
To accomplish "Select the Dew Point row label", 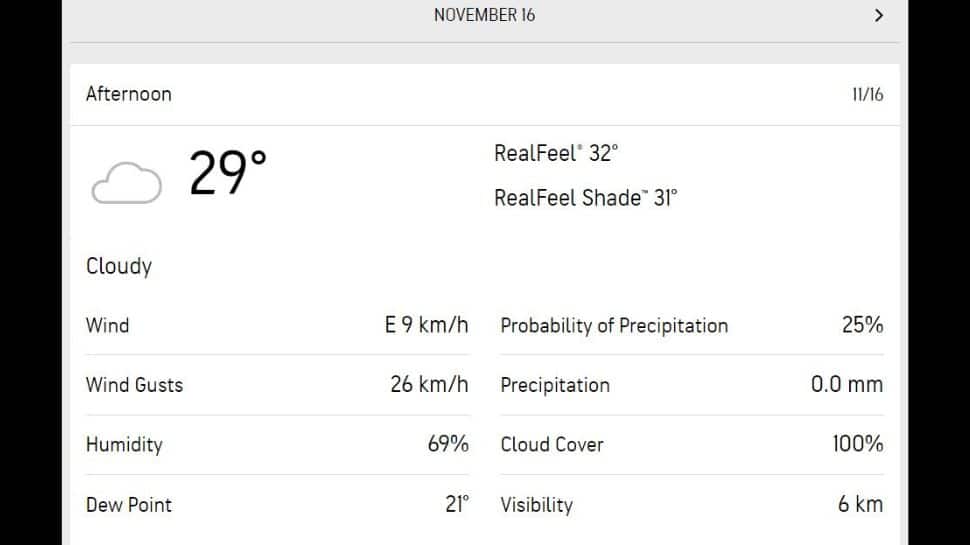I will pyautogui.click(x=129, y=505).
